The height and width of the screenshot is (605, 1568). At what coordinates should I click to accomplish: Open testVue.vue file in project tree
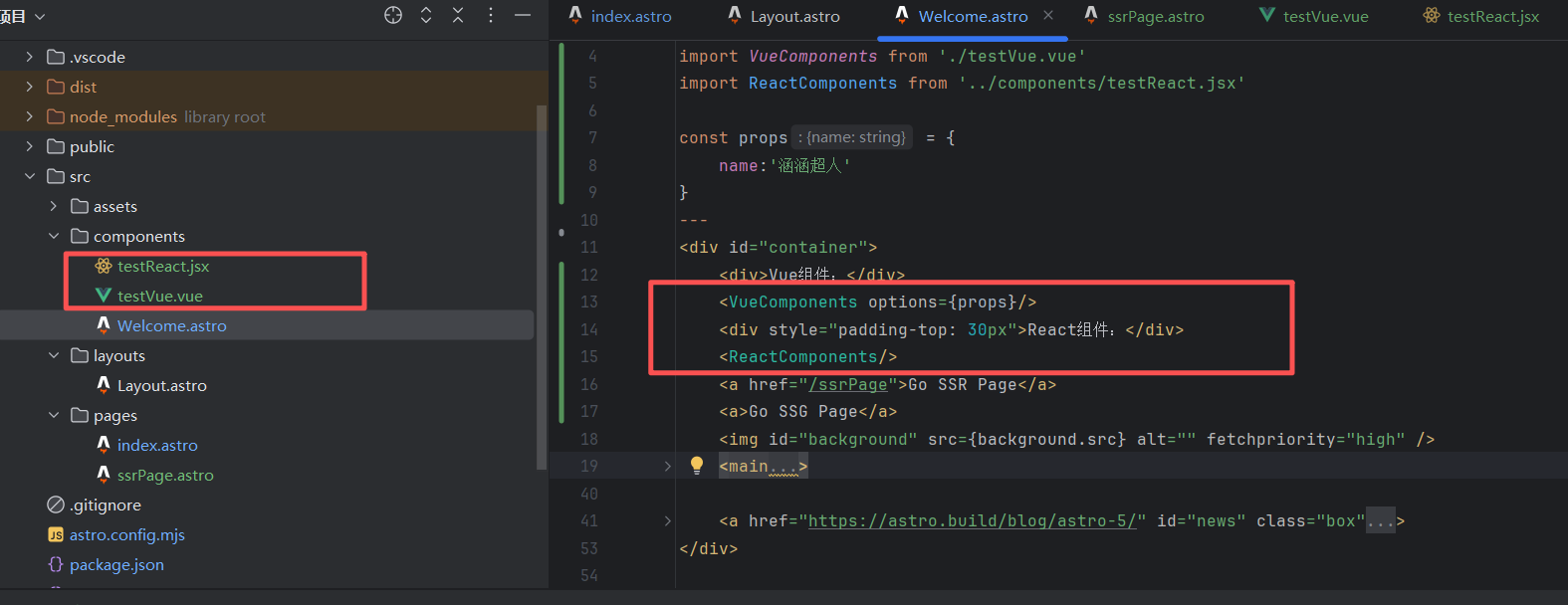(x=159, y=296)
